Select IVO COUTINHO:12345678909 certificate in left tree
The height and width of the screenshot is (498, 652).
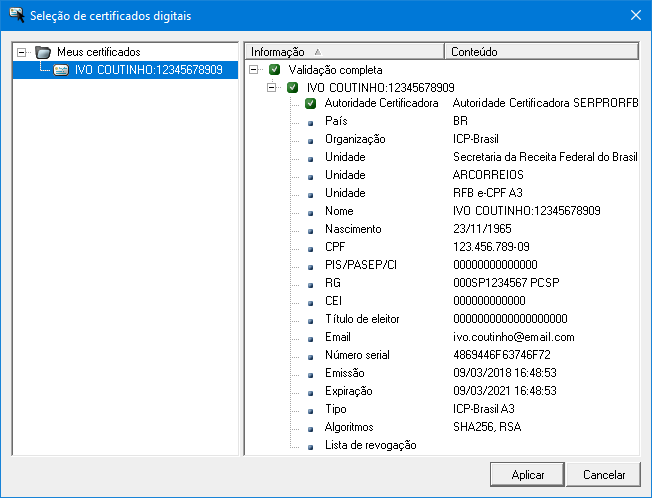pyautogui.click(x=148, y=70)
